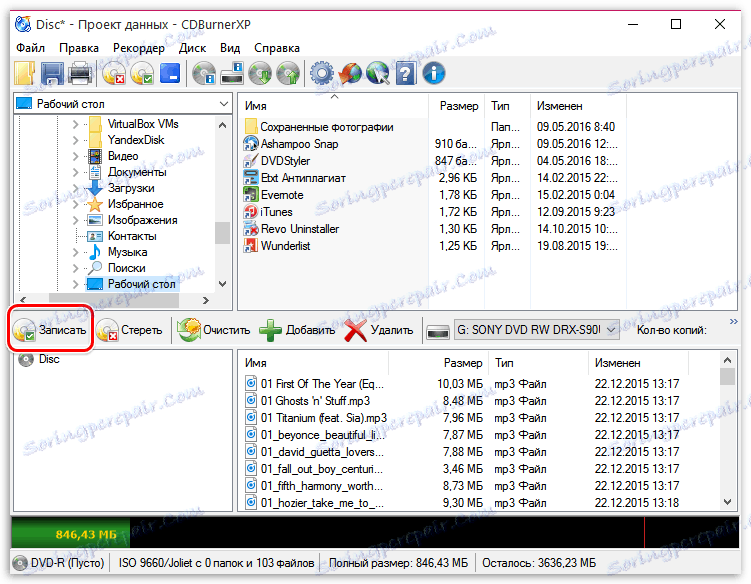Show more toolbar options double chevron
751x584 pixels.
[733, 321]
